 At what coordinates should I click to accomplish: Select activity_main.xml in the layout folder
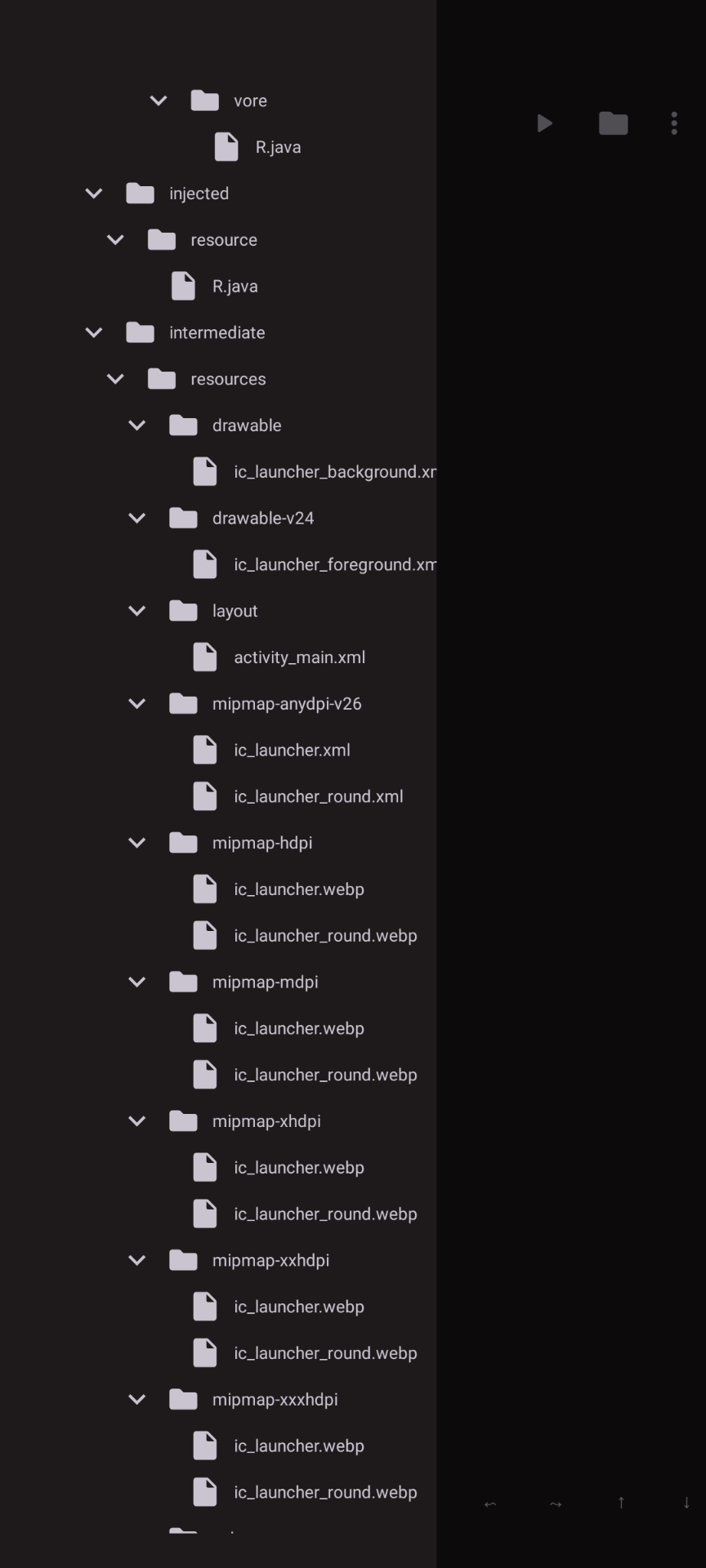pyautogui.click(x=299, y=657)
